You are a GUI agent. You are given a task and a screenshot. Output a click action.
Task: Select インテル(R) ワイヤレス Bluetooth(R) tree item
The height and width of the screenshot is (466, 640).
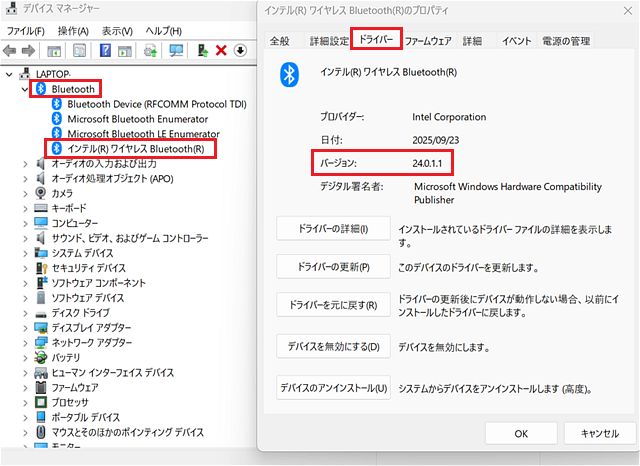pyautogui.click(x=136, y=149)
